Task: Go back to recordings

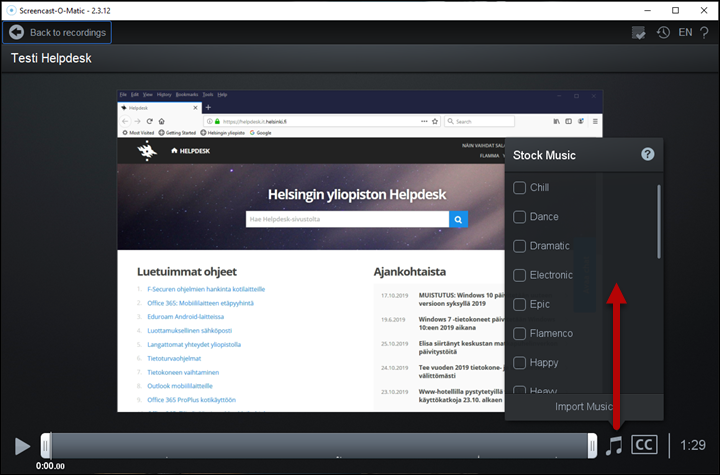Action: (57, 33)
